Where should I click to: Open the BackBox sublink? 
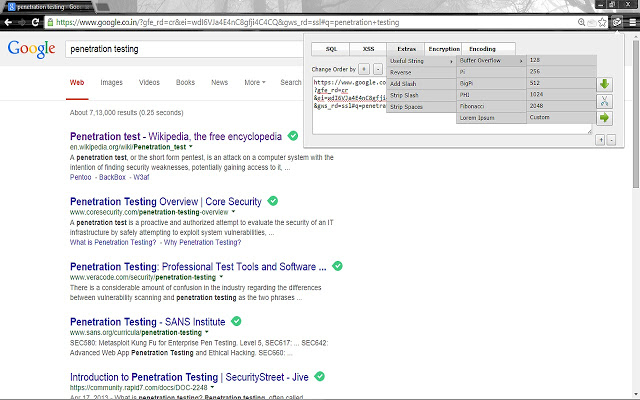click(112, 177)
